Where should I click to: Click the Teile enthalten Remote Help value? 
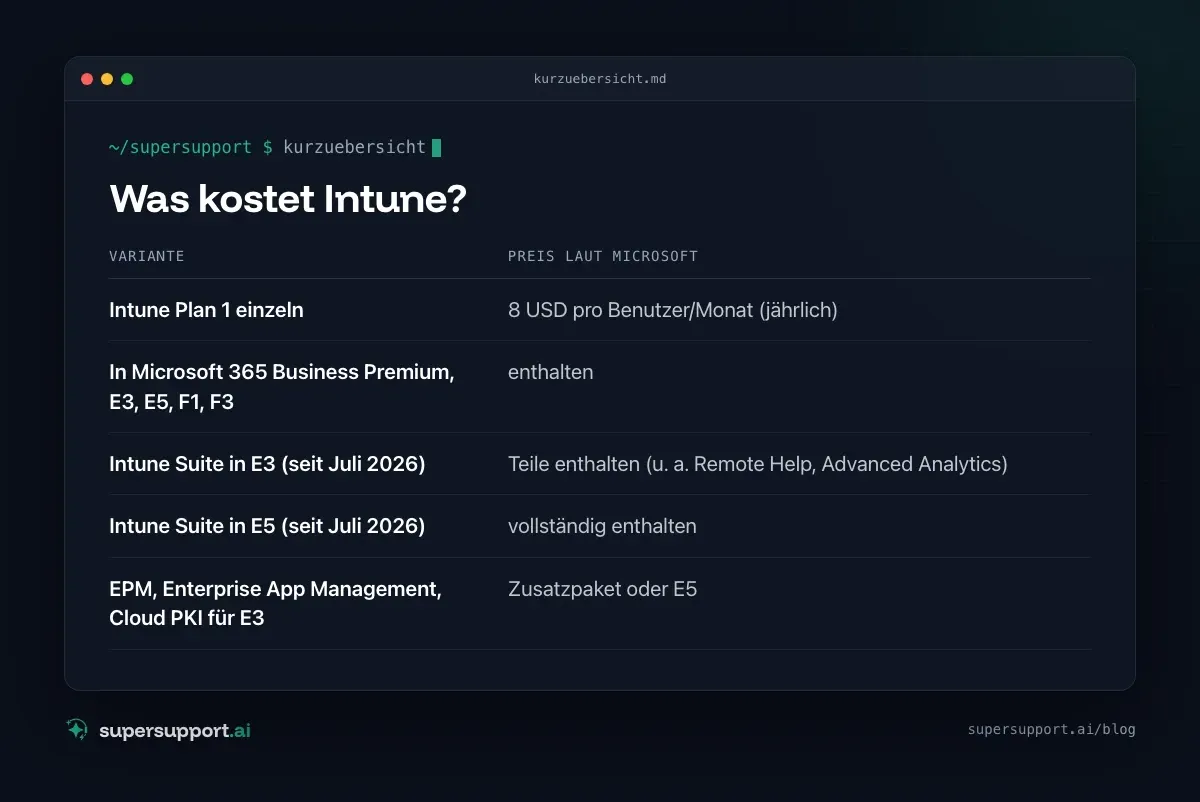[758, 464]
